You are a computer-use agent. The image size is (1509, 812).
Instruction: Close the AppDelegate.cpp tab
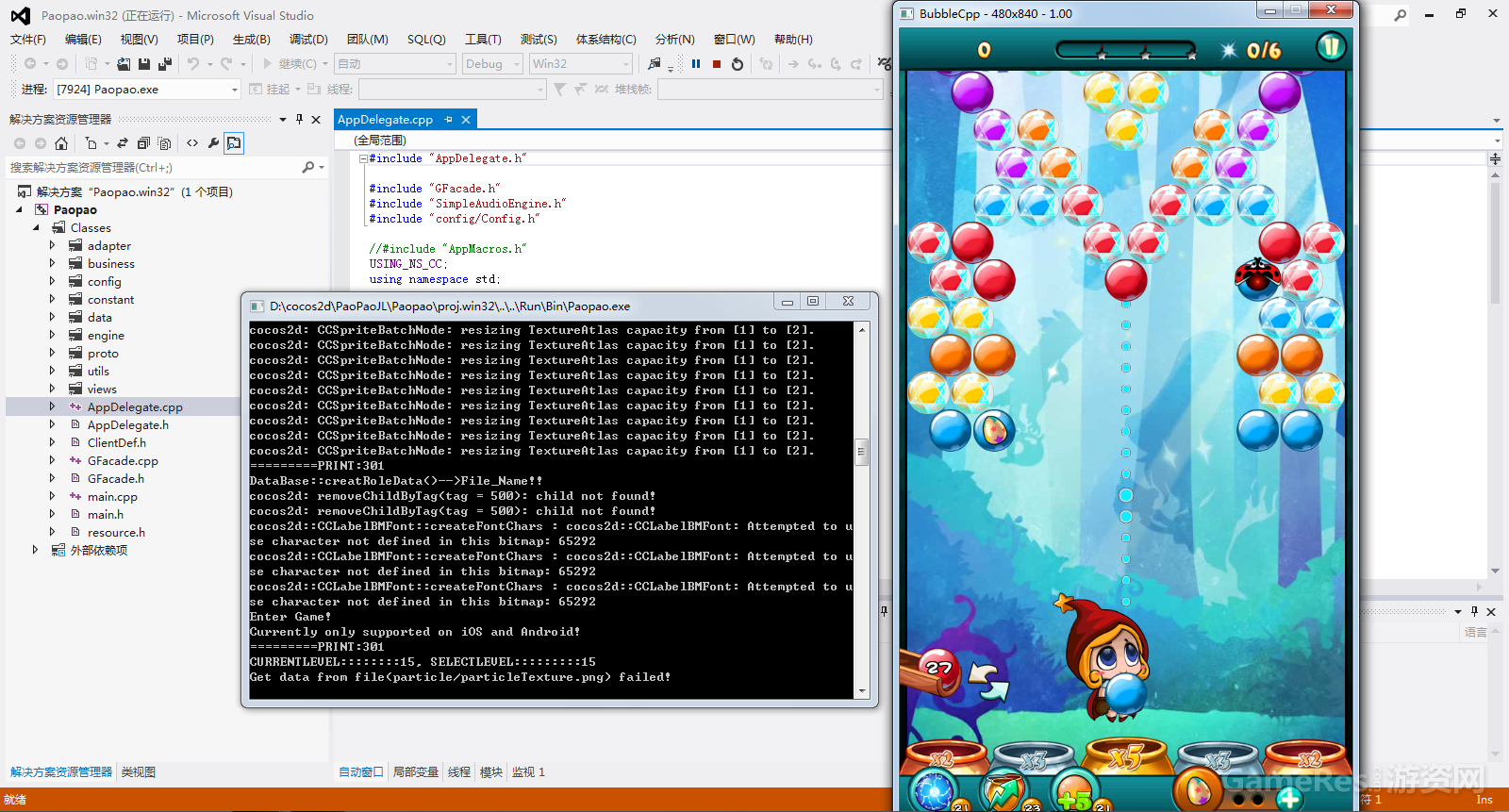465,120
